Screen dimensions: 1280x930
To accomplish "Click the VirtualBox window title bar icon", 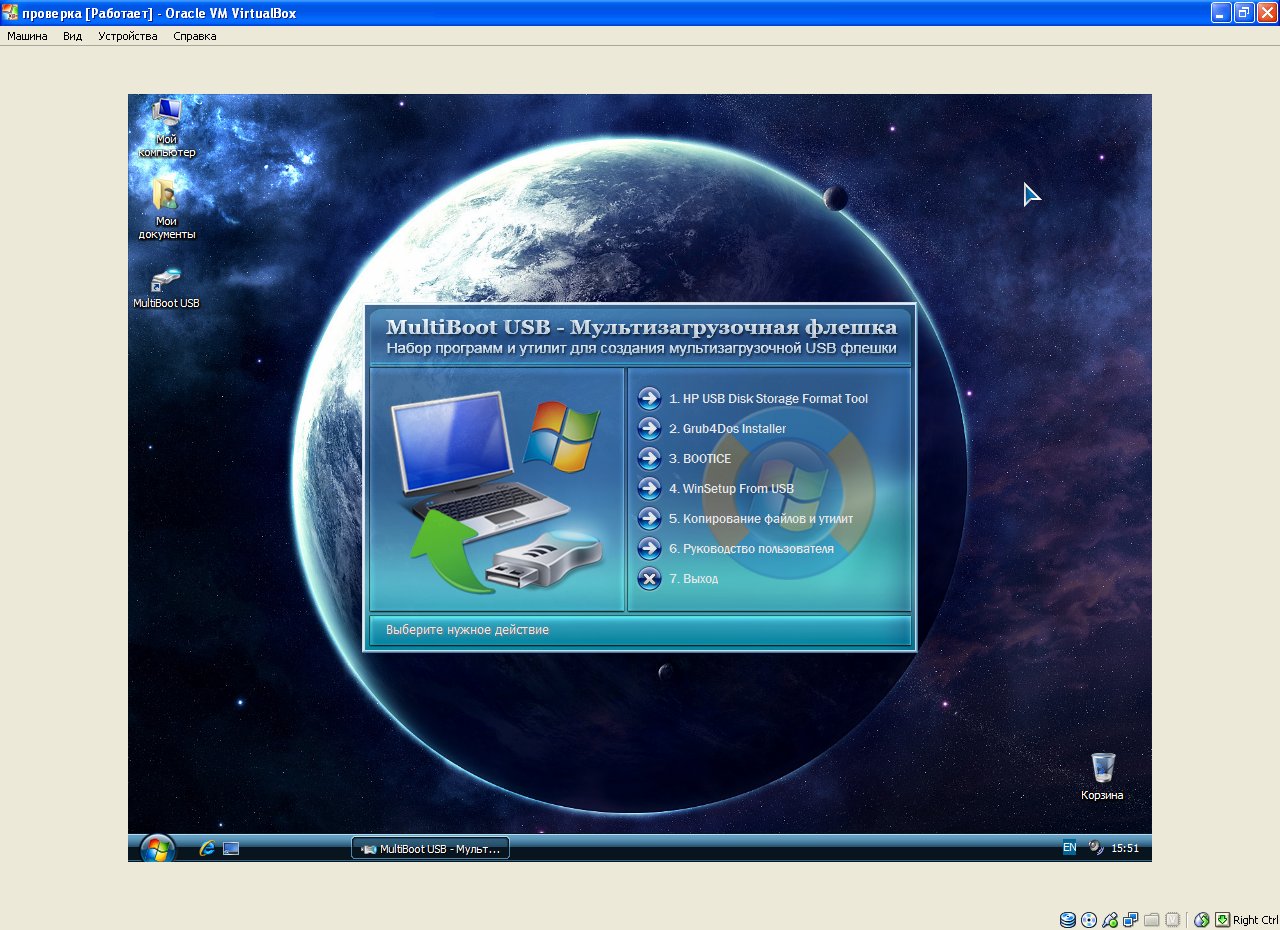I will point(10,13).
